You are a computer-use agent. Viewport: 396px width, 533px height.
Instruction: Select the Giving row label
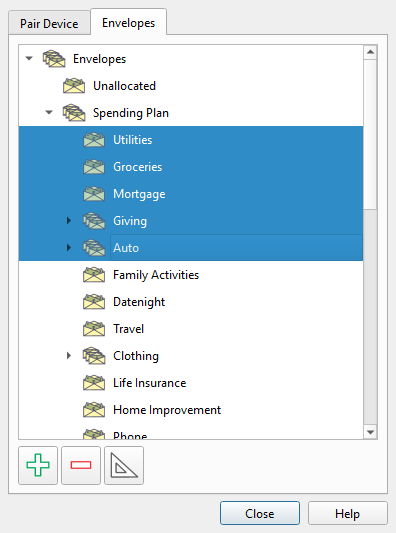click(130, 221)
